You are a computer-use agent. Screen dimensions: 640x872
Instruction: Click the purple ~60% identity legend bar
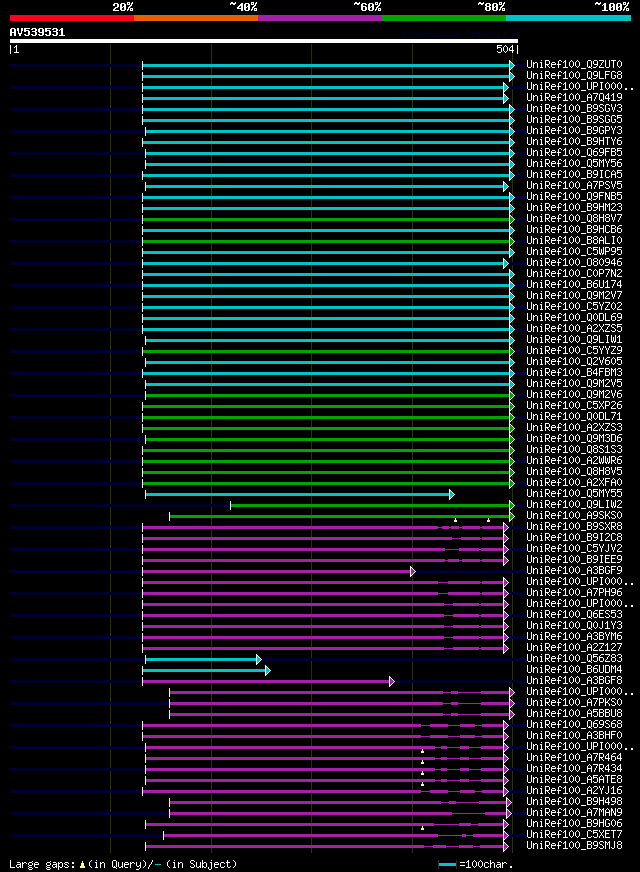pyautogui.click(x=320, y=18)
